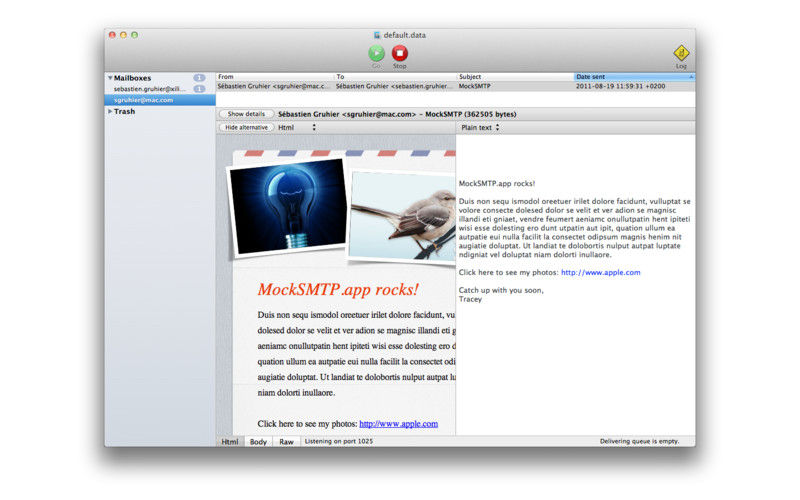The image size is (800, 500).
Task: Click the message header with 362505 bytes
Action: click(x=397, y=114)
